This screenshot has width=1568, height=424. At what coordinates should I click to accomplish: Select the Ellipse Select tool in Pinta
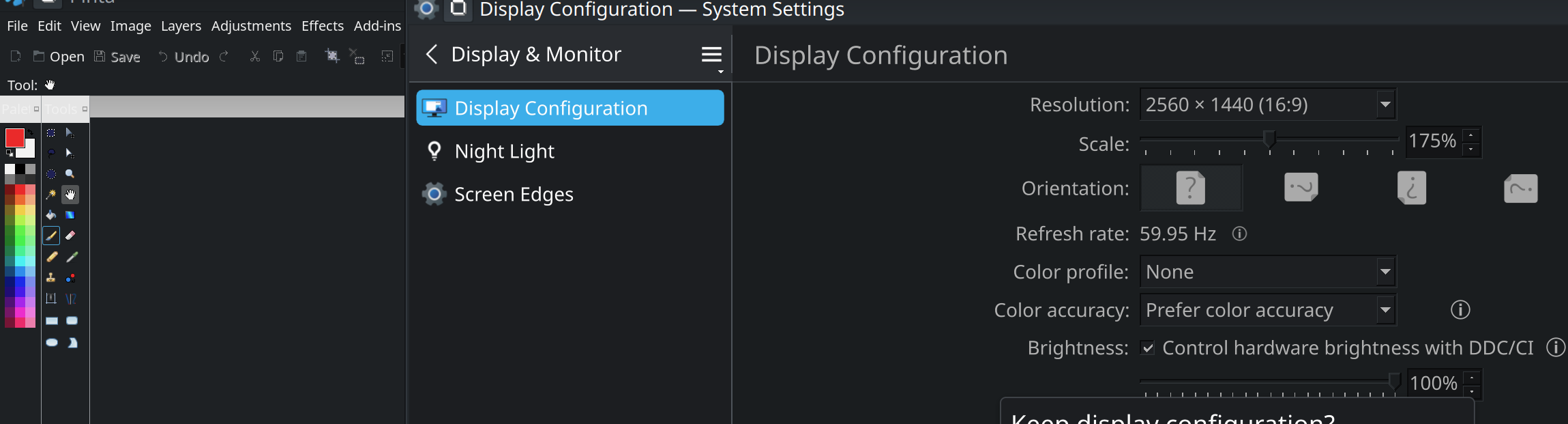pos(51,174)
